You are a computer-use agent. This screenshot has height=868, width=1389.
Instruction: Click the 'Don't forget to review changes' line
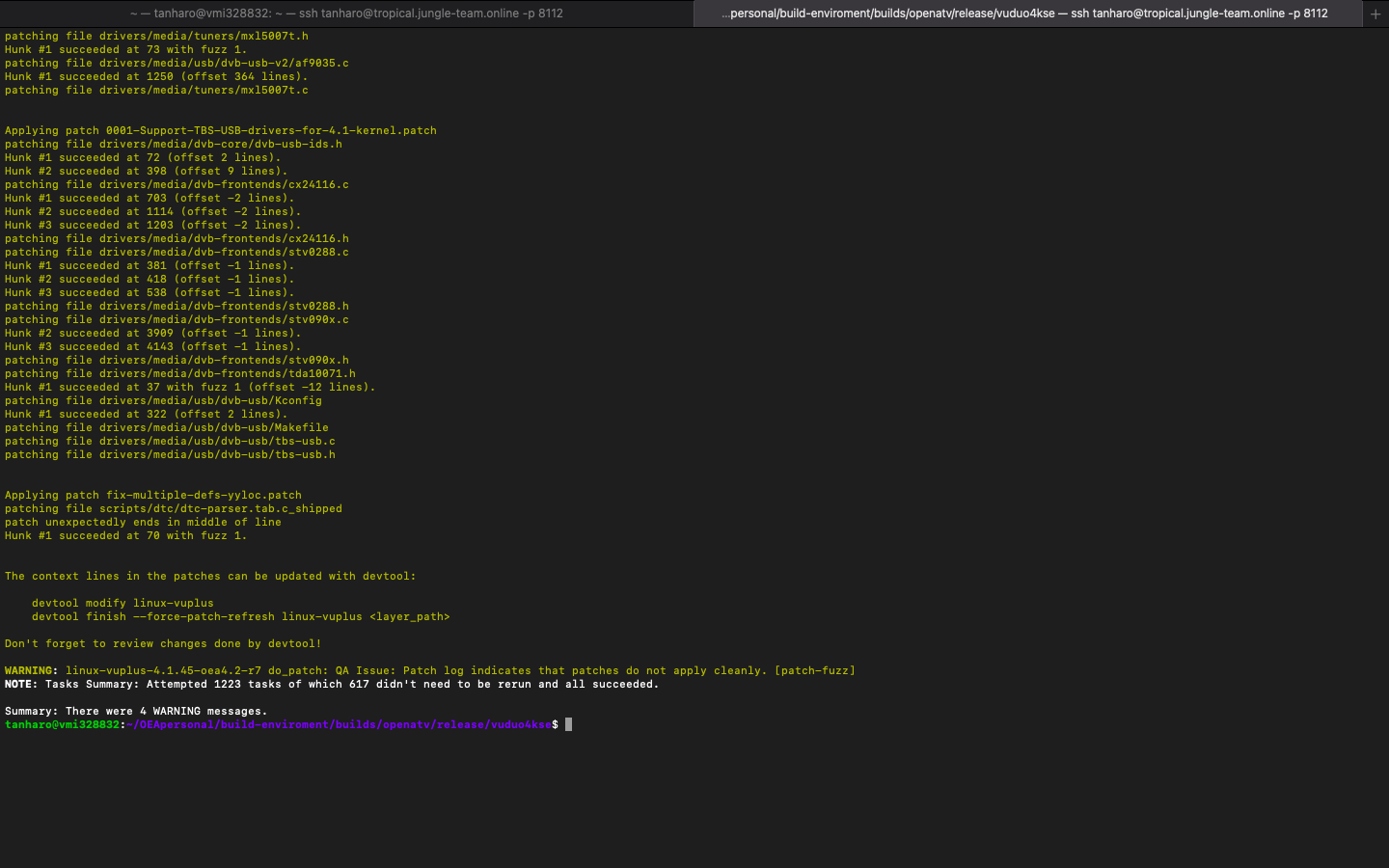[x=163, y=643]
